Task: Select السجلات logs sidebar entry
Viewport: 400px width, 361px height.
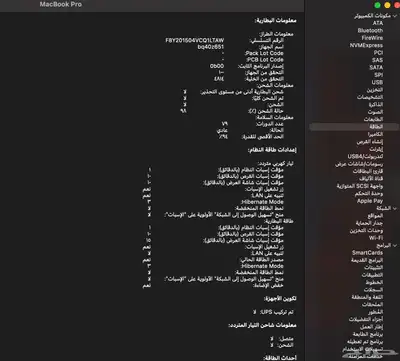Action: pos(374,290)
